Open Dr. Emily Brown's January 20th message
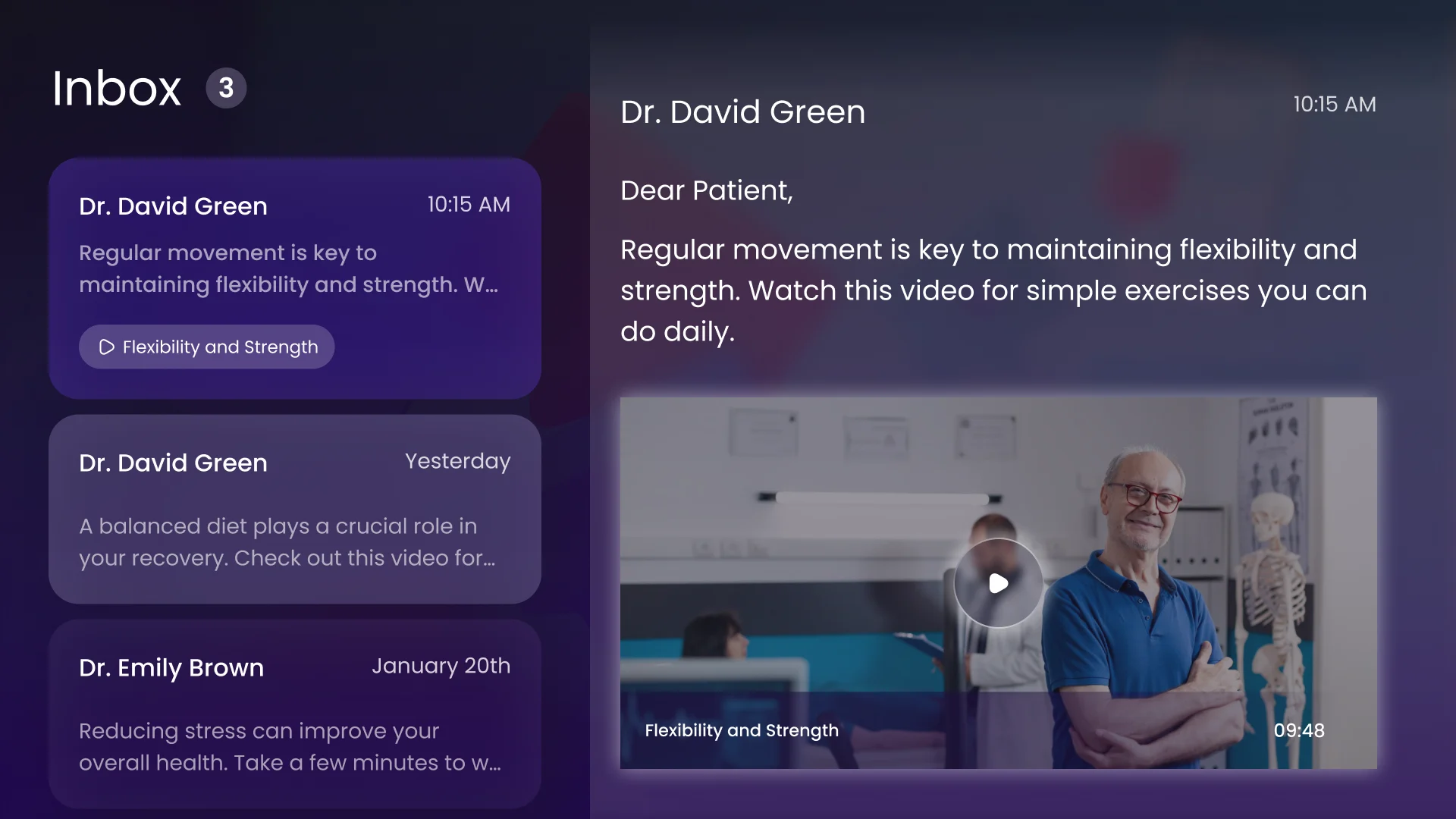This screenshot has height=819, width=1456. pos(295,714)
